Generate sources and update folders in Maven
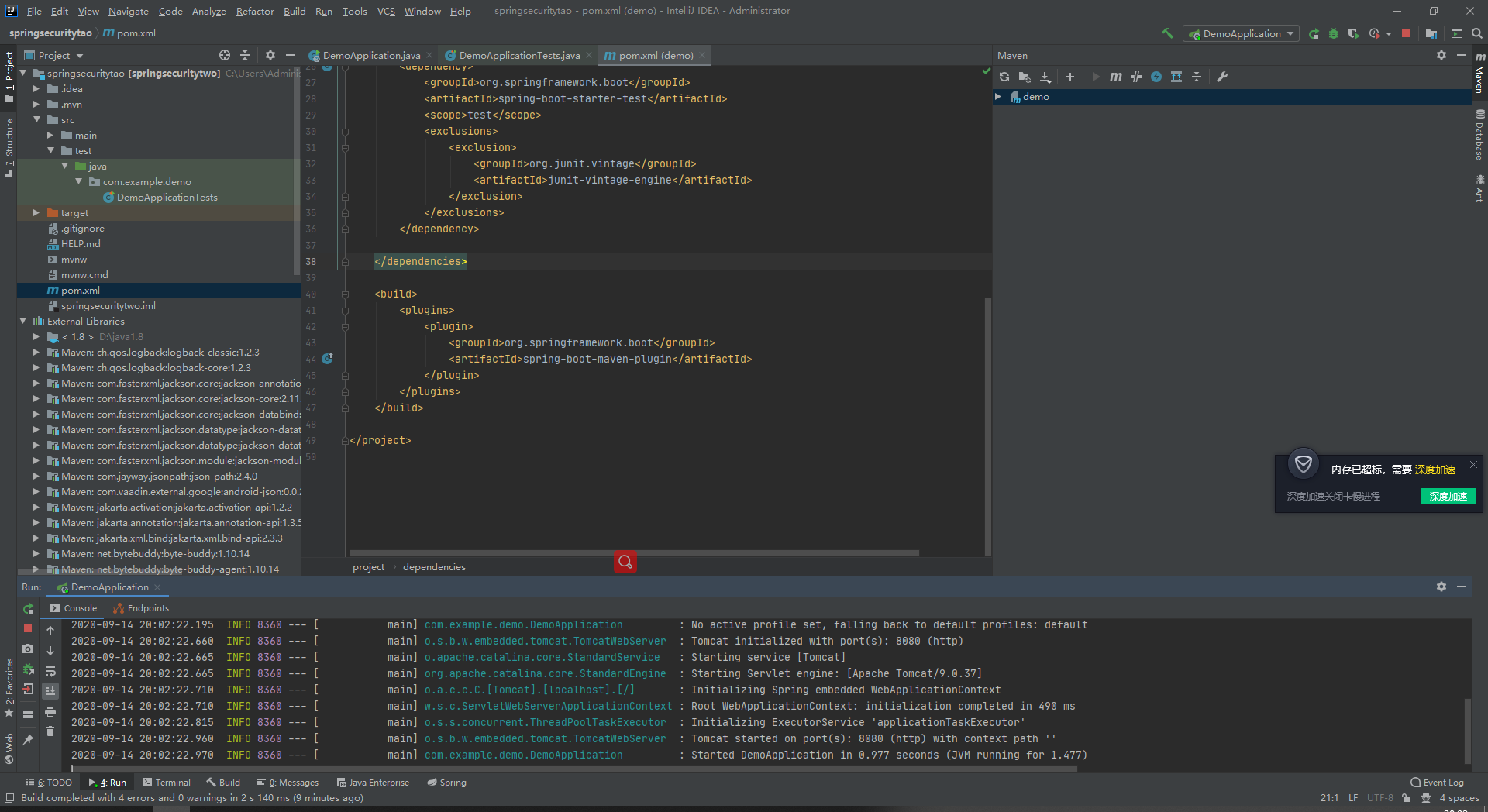This screenshot has width=1488, height=812. click(1025, 77)
